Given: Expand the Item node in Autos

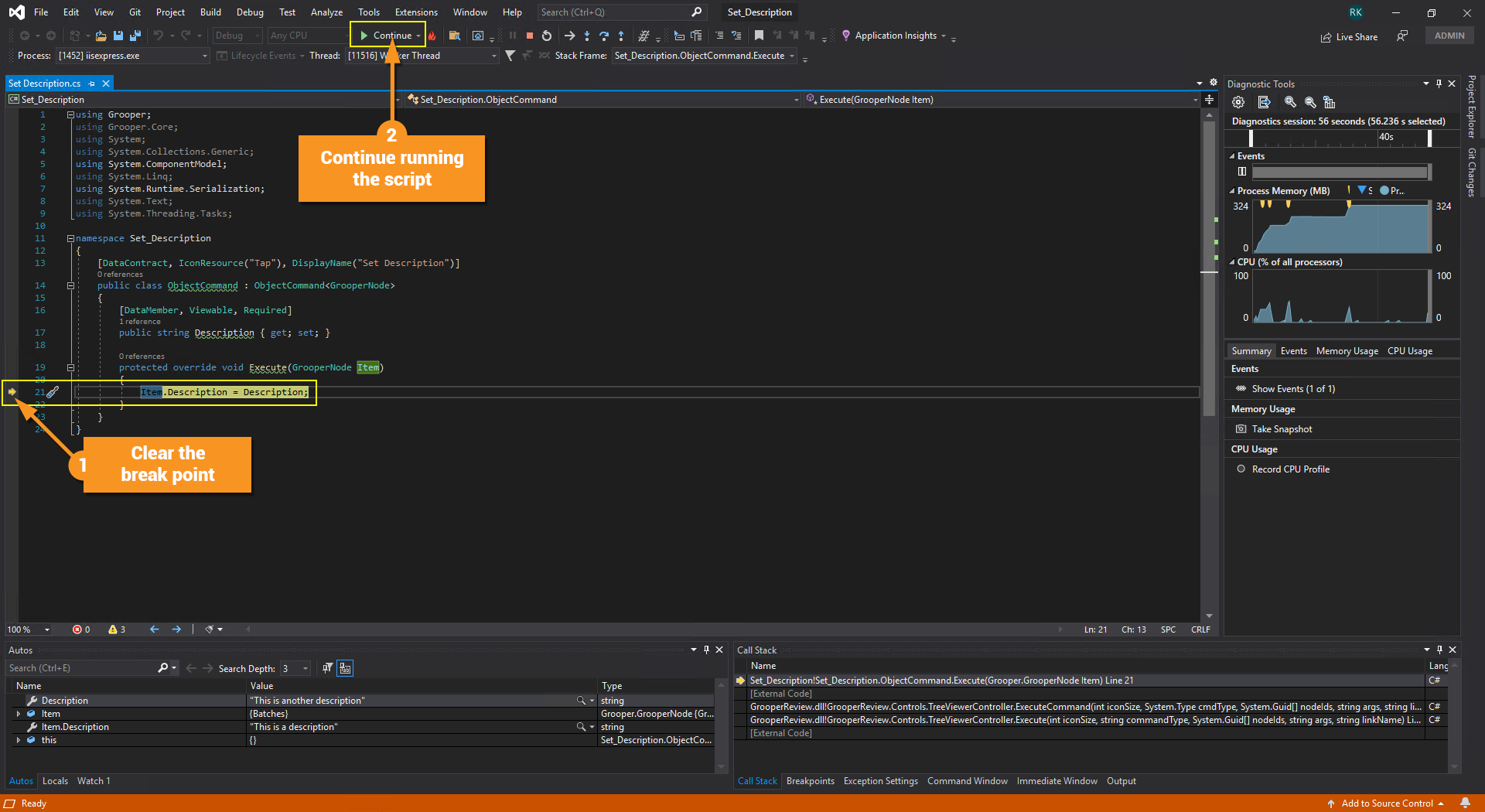Looking at the screenshot, I should coord(19,714).
